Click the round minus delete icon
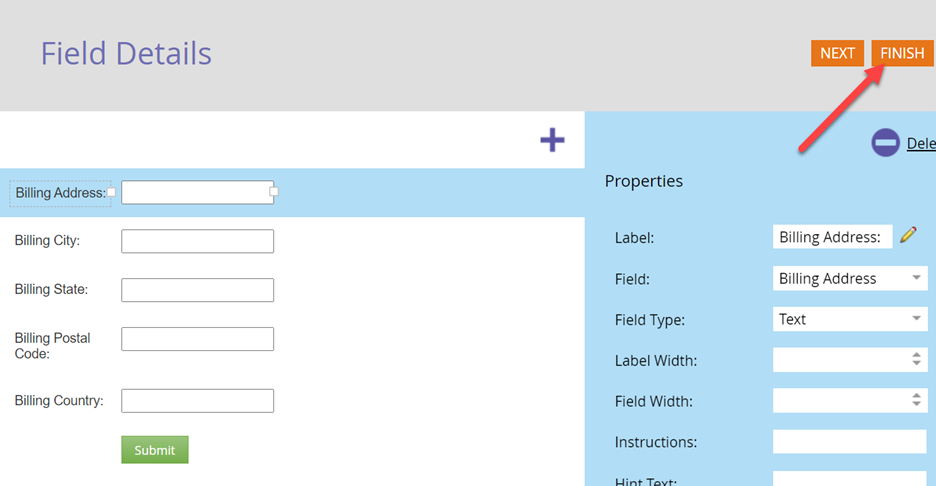 click(885, 143)
